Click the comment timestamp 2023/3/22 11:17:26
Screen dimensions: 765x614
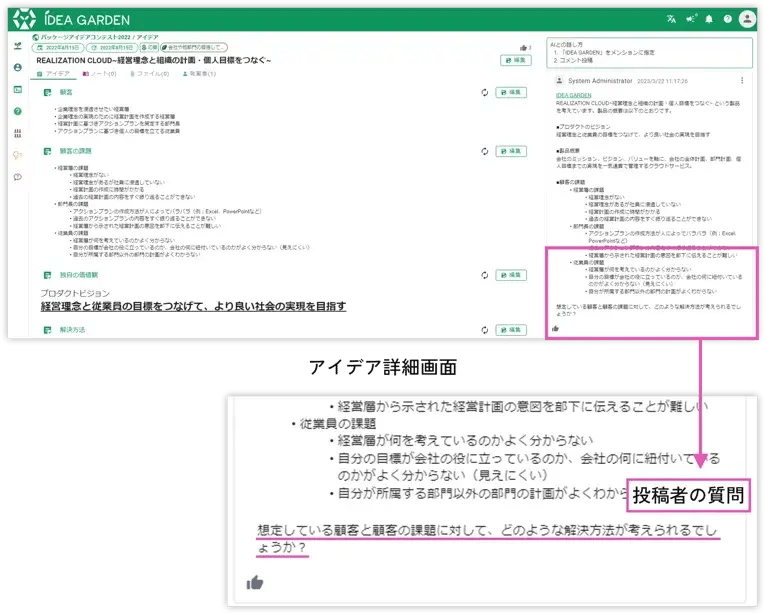point(662,81)
